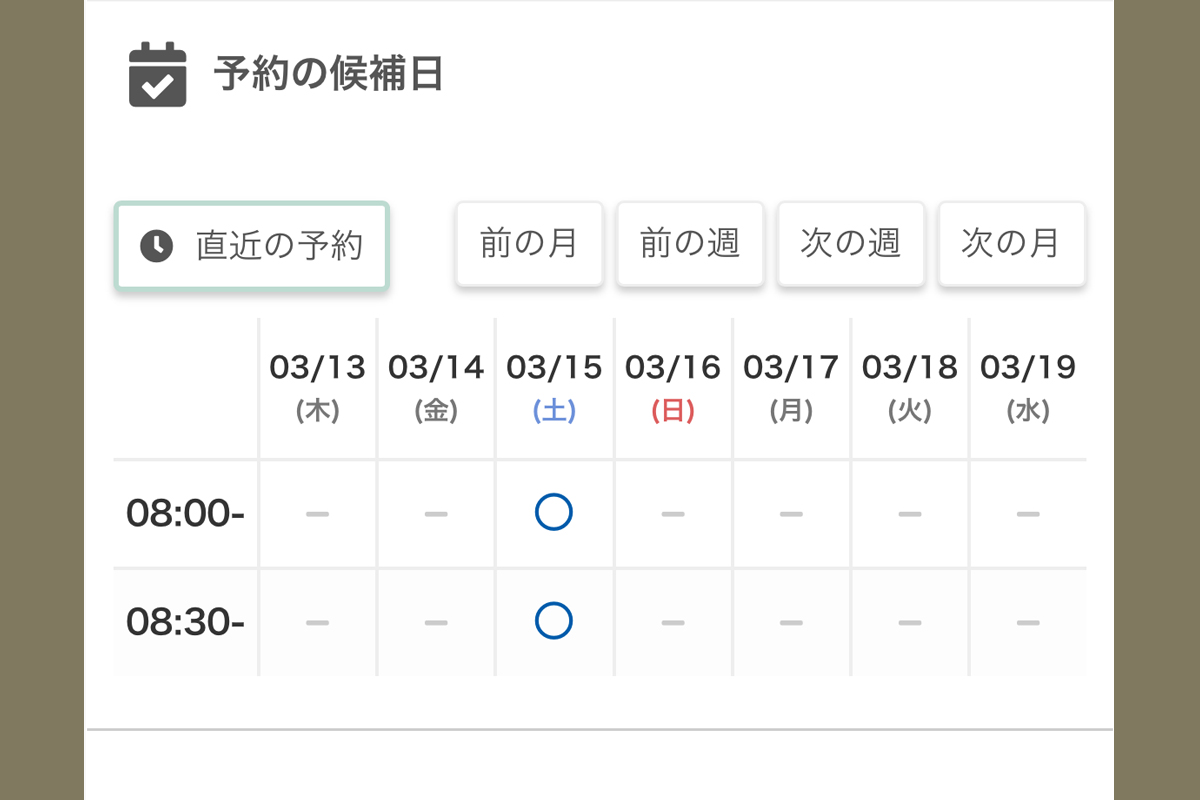Screen dimensions: 1200x800
Task: Click the 03/19 (水) column header
Action: tap(1028, 388)
